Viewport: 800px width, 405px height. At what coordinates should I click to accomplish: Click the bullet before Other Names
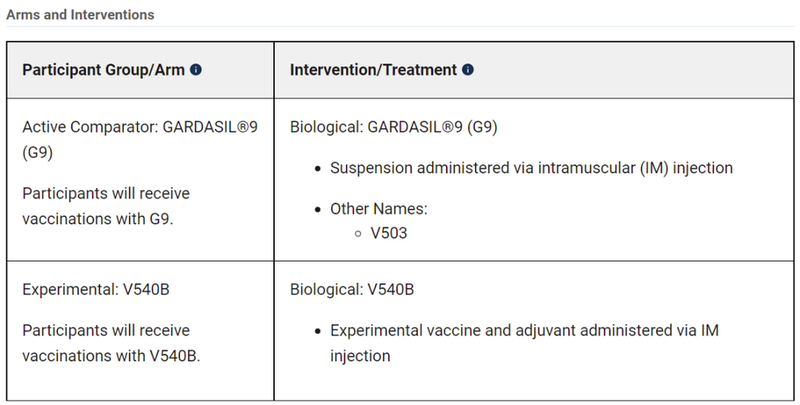(x=317, y=210)
